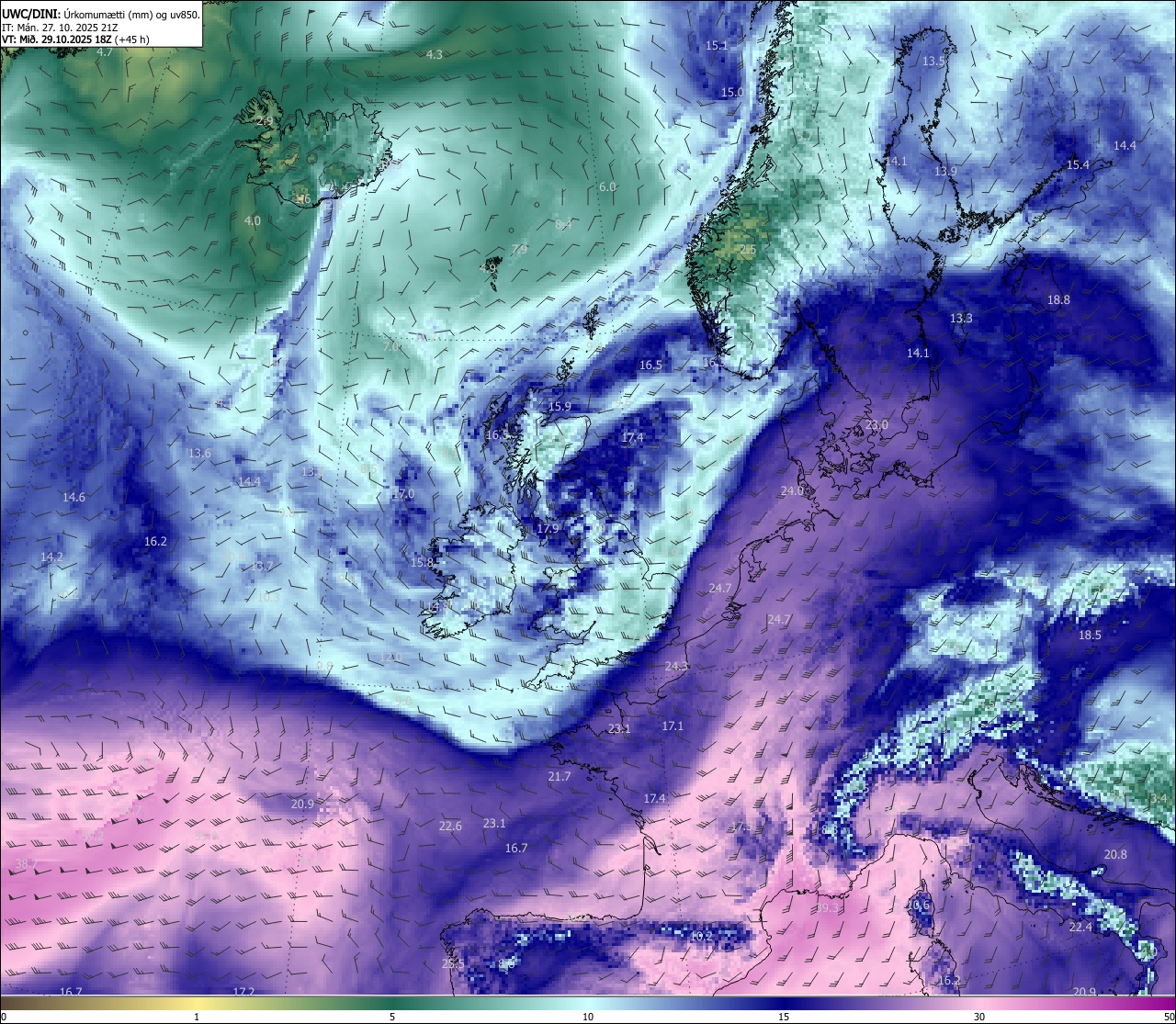Click the 38.7 value at the left edge
This screenshot has width=1176, height=1024.
pyautogui.click(x=26, y=865)
